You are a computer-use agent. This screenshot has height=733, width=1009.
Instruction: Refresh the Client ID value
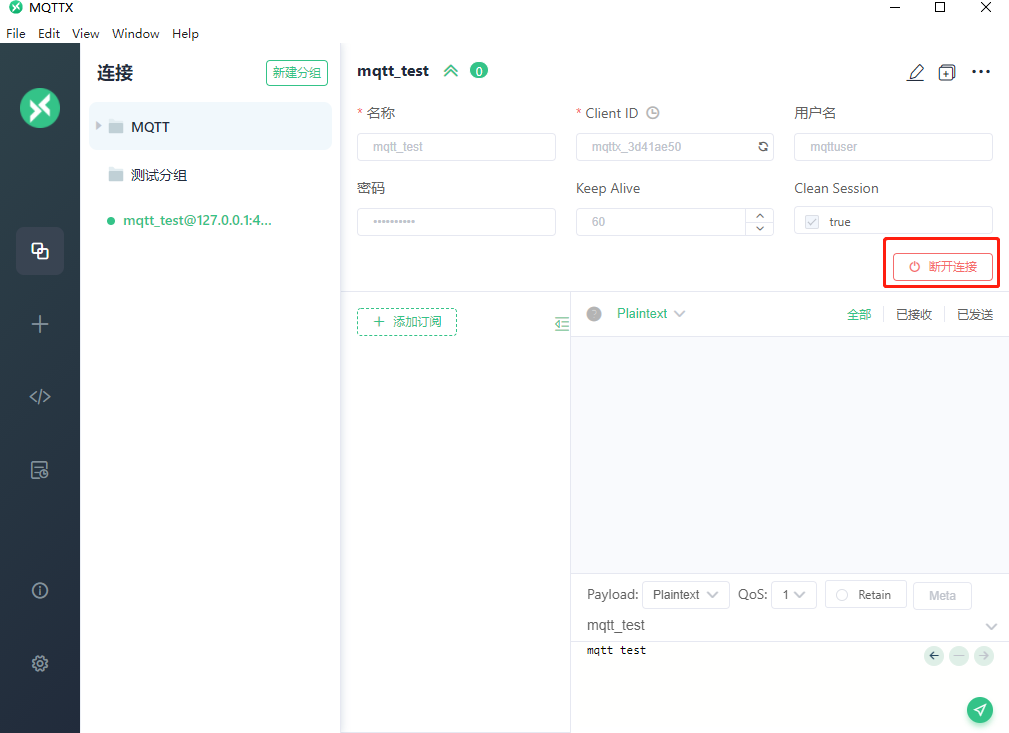pos(763,146)
